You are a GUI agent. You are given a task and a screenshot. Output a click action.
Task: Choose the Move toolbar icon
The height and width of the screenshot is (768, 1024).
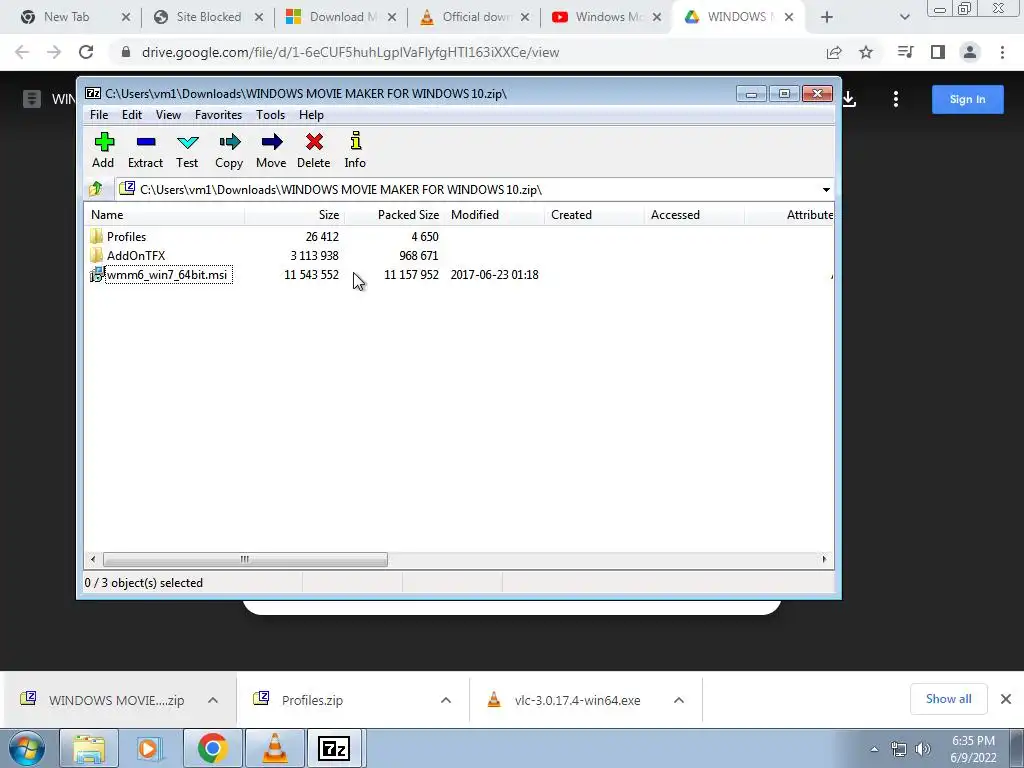[x=271, y=150]
